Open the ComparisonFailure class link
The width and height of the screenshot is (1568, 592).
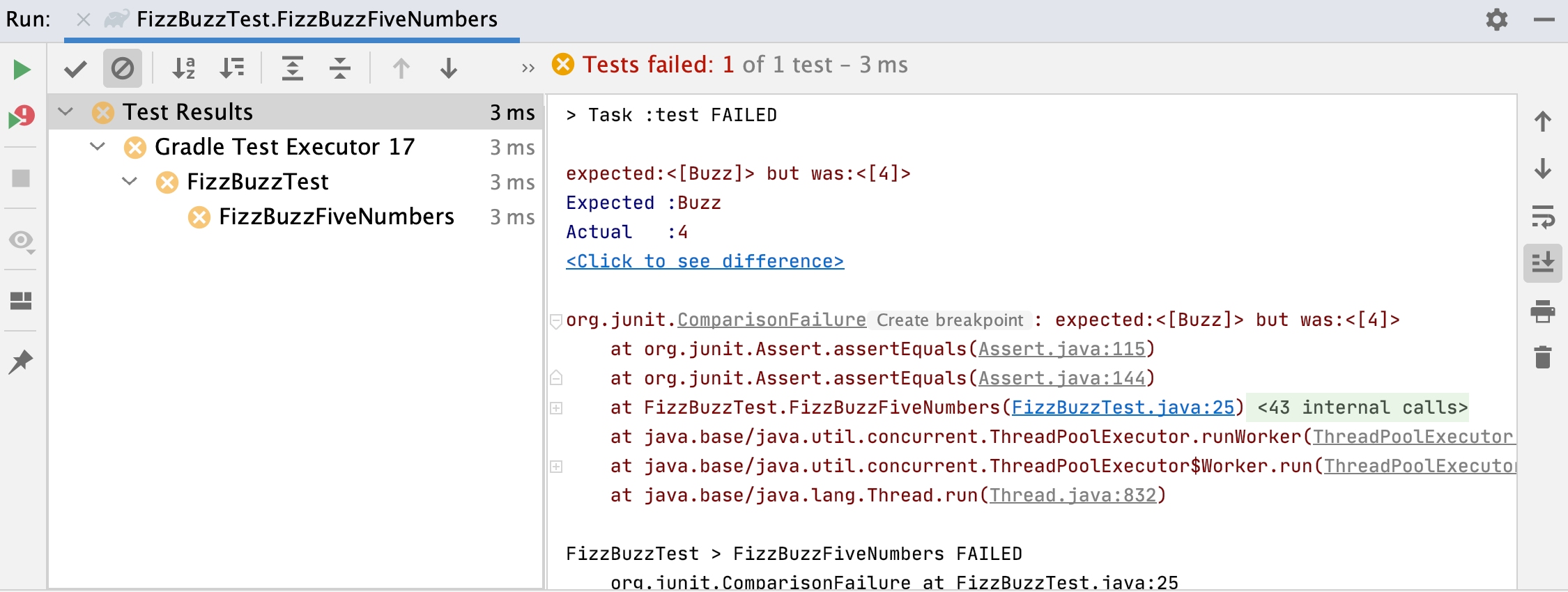point(772,320)
